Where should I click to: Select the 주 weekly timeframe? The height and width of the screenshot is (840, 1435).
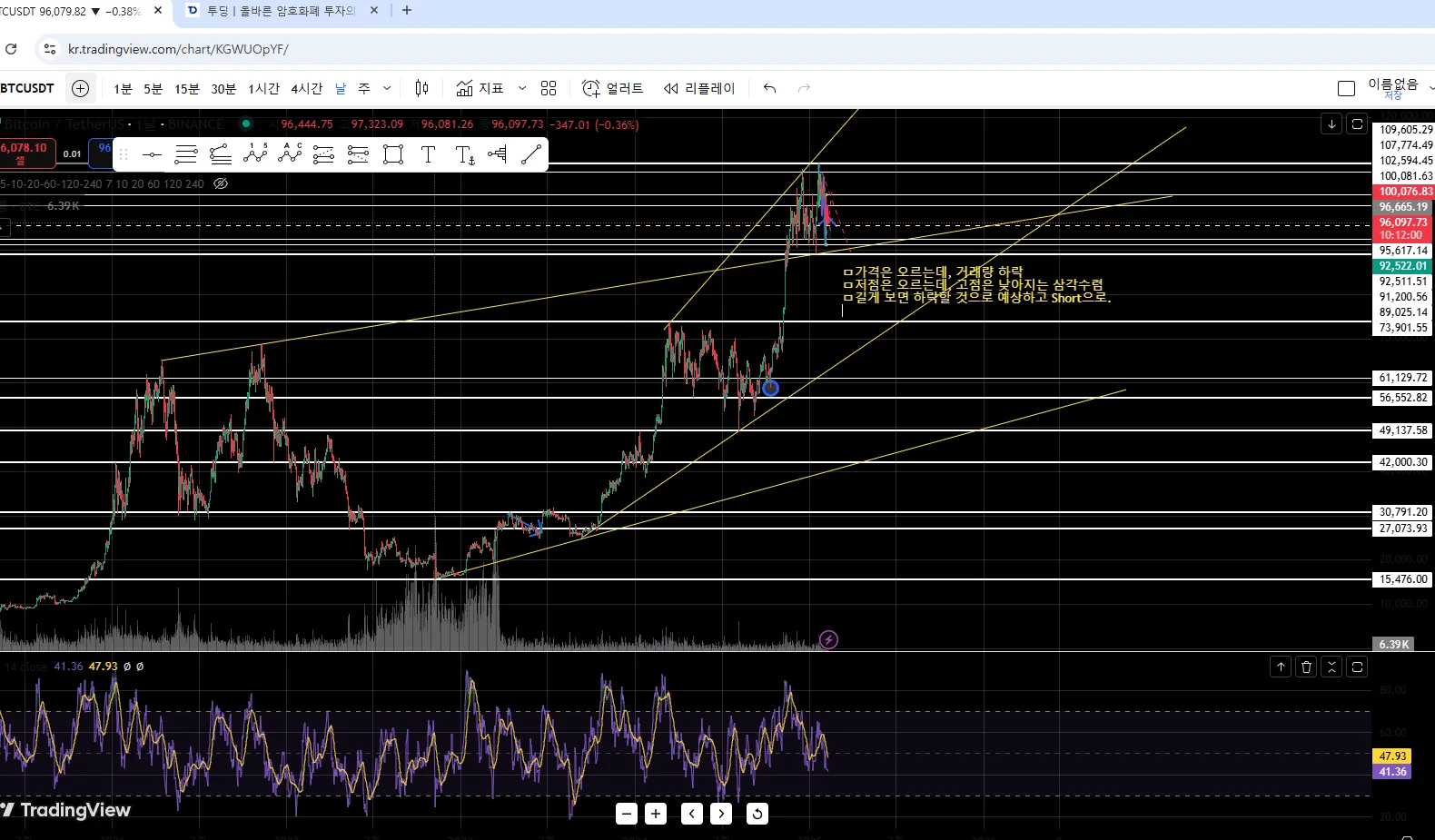pyautogui.click(x=364, y=88)
